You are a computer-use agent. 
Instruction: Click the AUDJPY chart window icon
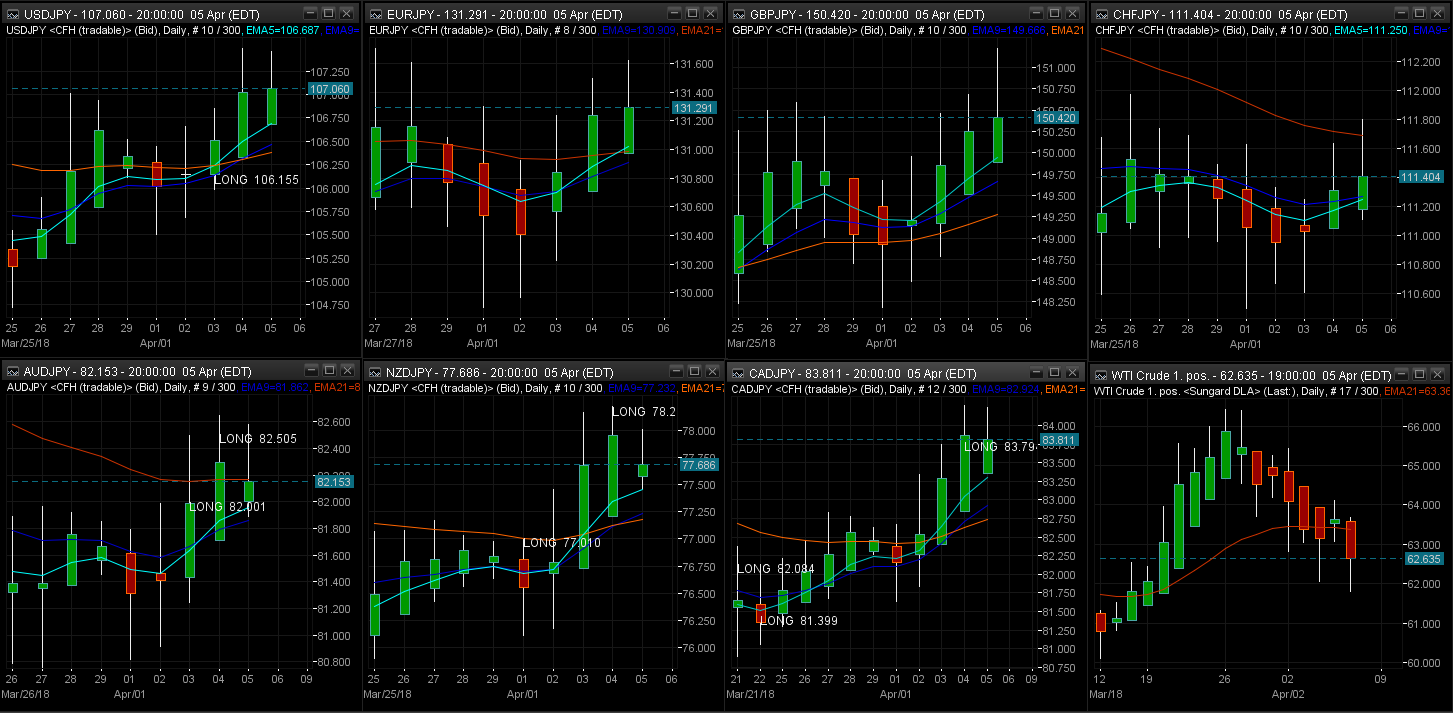pyautogui.click(x=11, y=371)
